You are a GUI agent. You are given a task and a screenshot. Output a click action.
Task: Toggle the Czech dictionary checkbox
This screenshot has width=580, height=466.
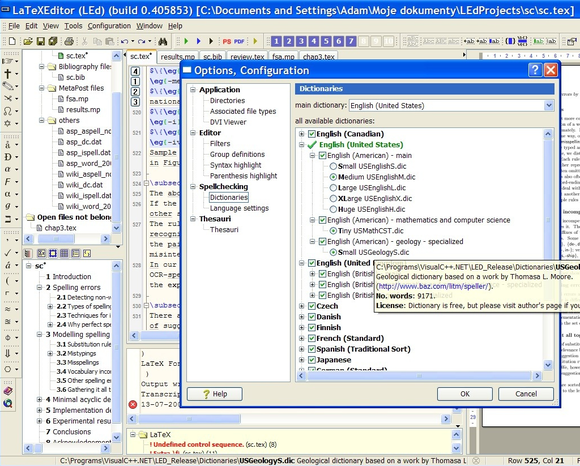click(x=311, y=306)
